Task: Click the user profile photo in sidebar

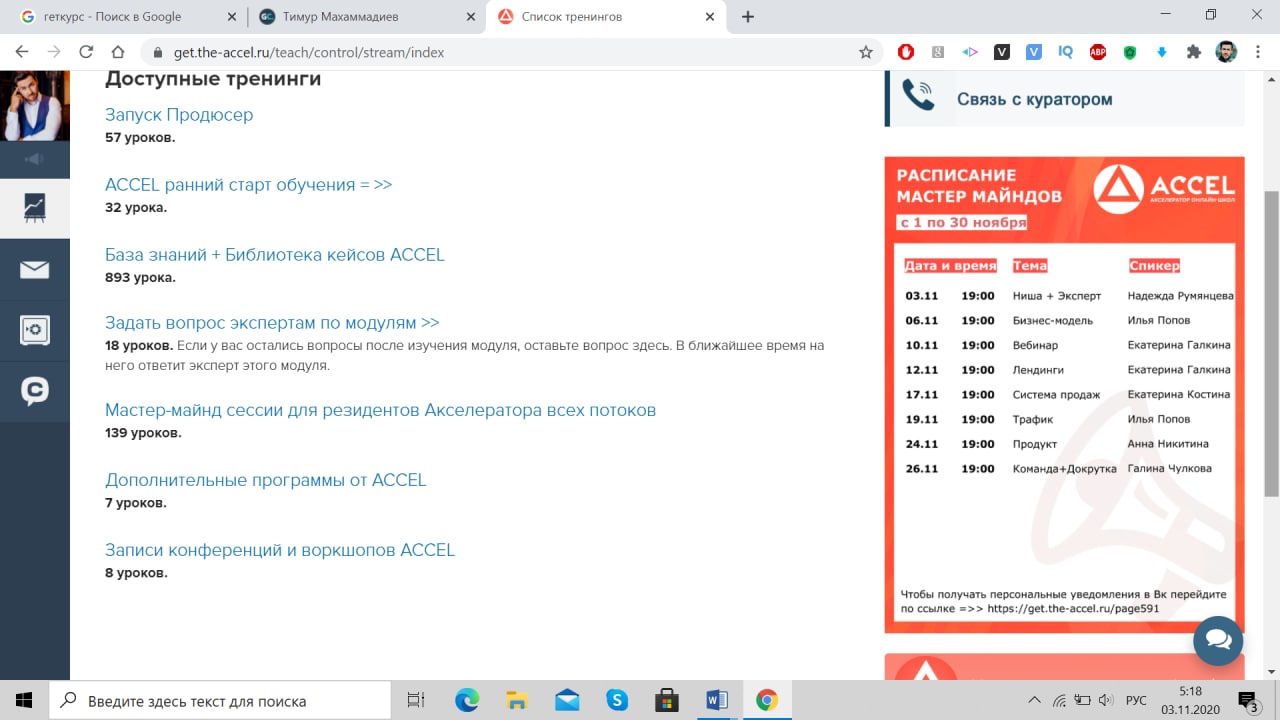Action: [35, 106]
